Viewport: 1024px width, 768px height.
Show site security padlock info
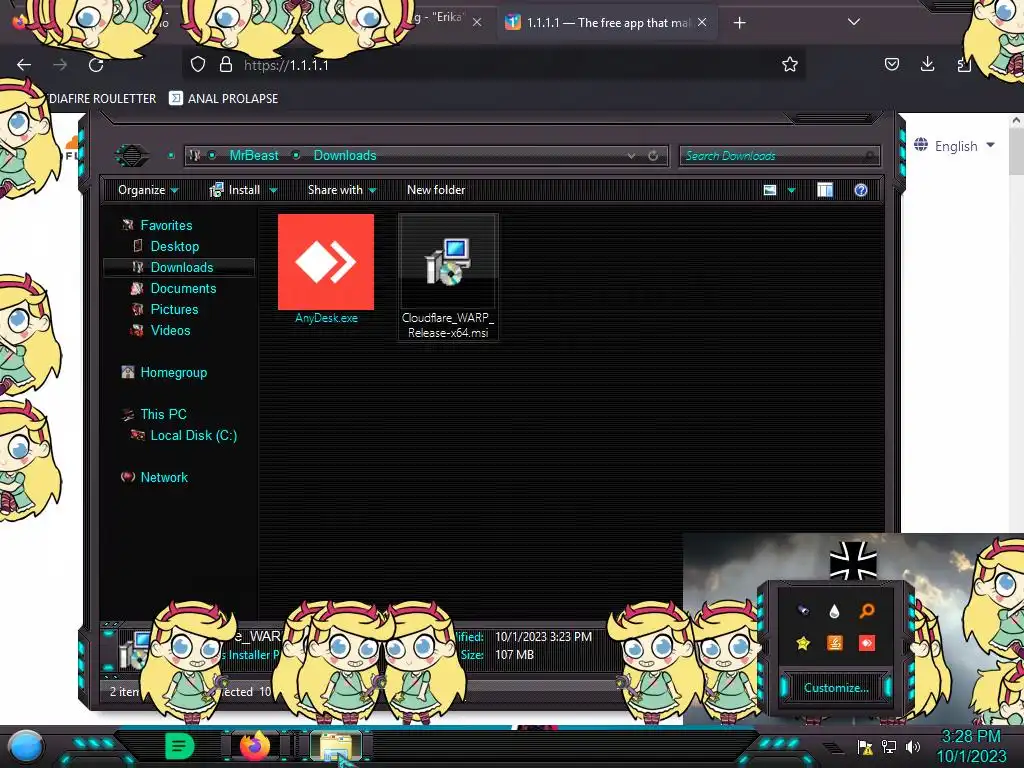coord(226,64)
